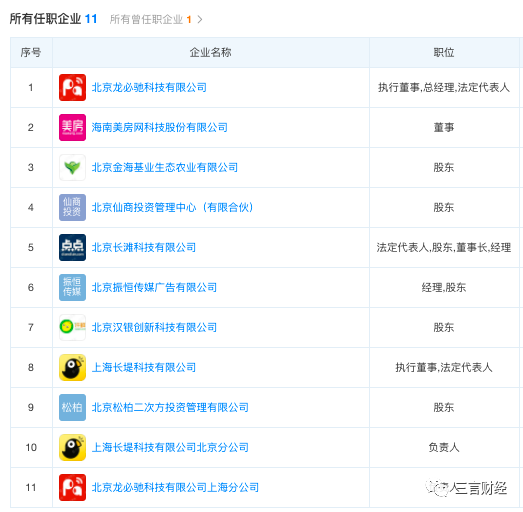Click the 仙商投资 logo tile
This screenshot has width=523, height=512.
pyautogui.click(x=72, y=207)
